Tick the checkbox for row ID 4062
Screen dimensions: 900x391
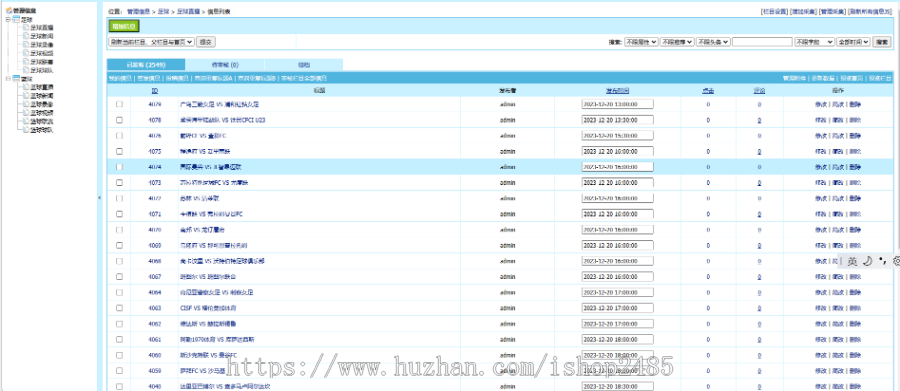pos(119,323)
